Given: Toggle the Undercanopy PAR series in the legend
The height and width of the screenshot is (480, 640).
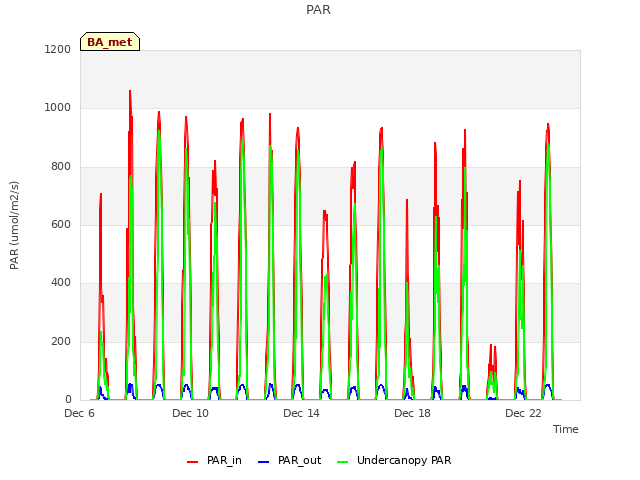Looking at the screenshot, I should (x=394, y=460).
